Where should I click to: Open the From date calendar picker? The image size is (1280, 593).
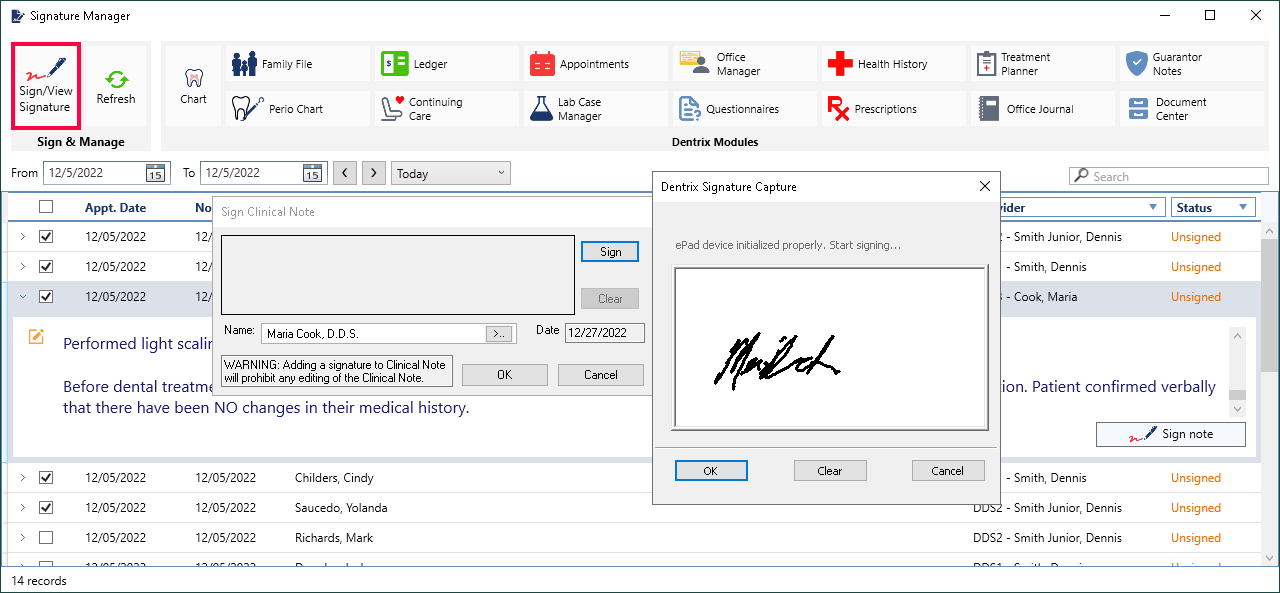pyautogui.click(x=155, y=173)
